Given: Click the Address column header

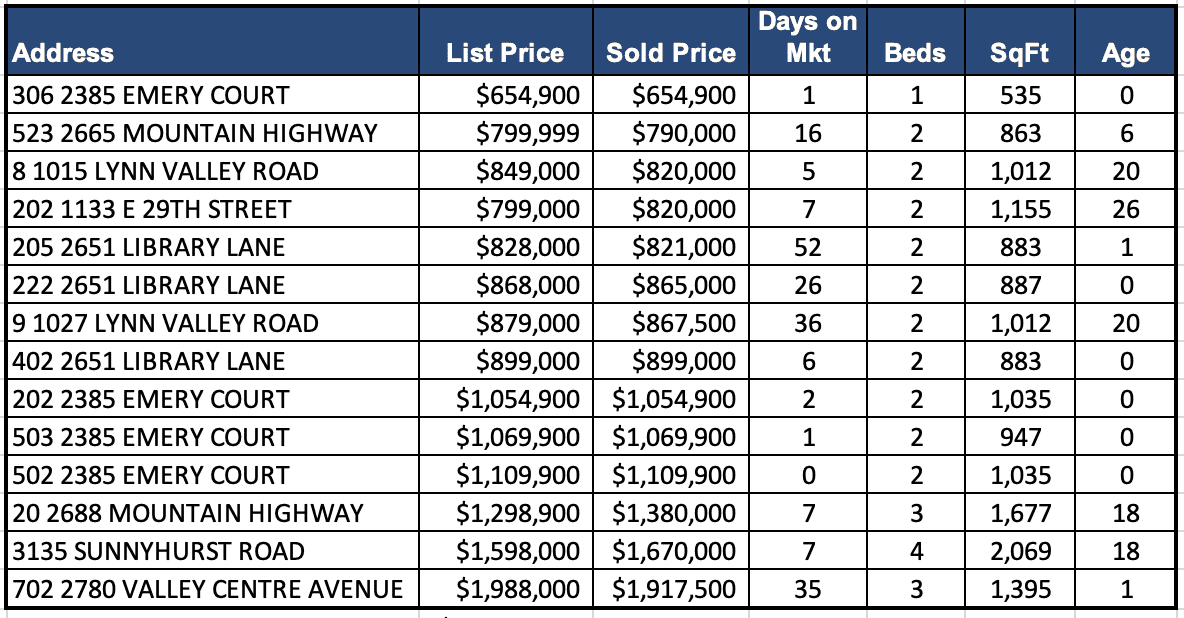Looking at the screenshot, I should 64,54.
